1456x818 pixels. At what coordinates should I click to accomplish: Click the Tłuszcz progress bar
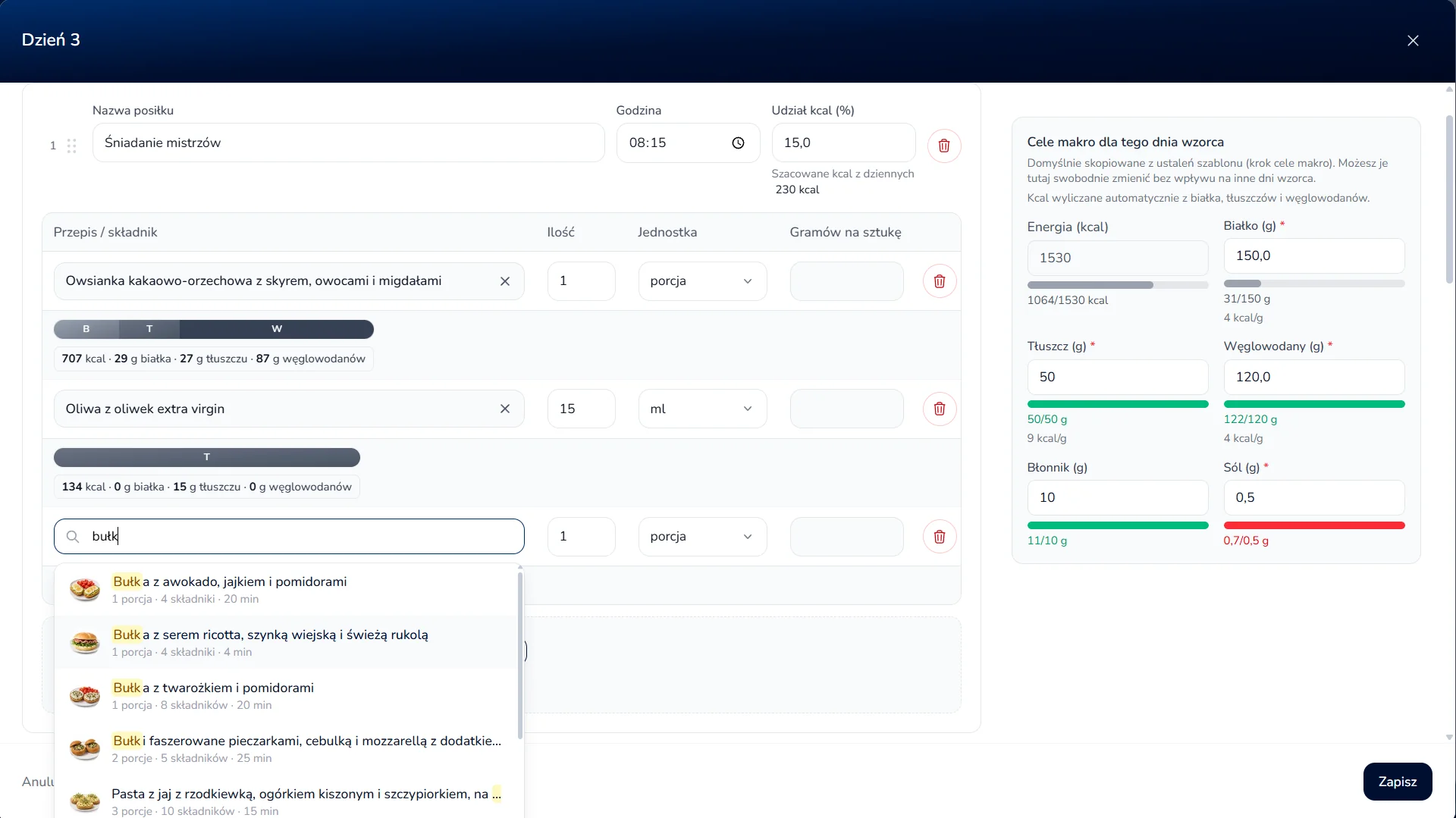[x=1117, y=404]
